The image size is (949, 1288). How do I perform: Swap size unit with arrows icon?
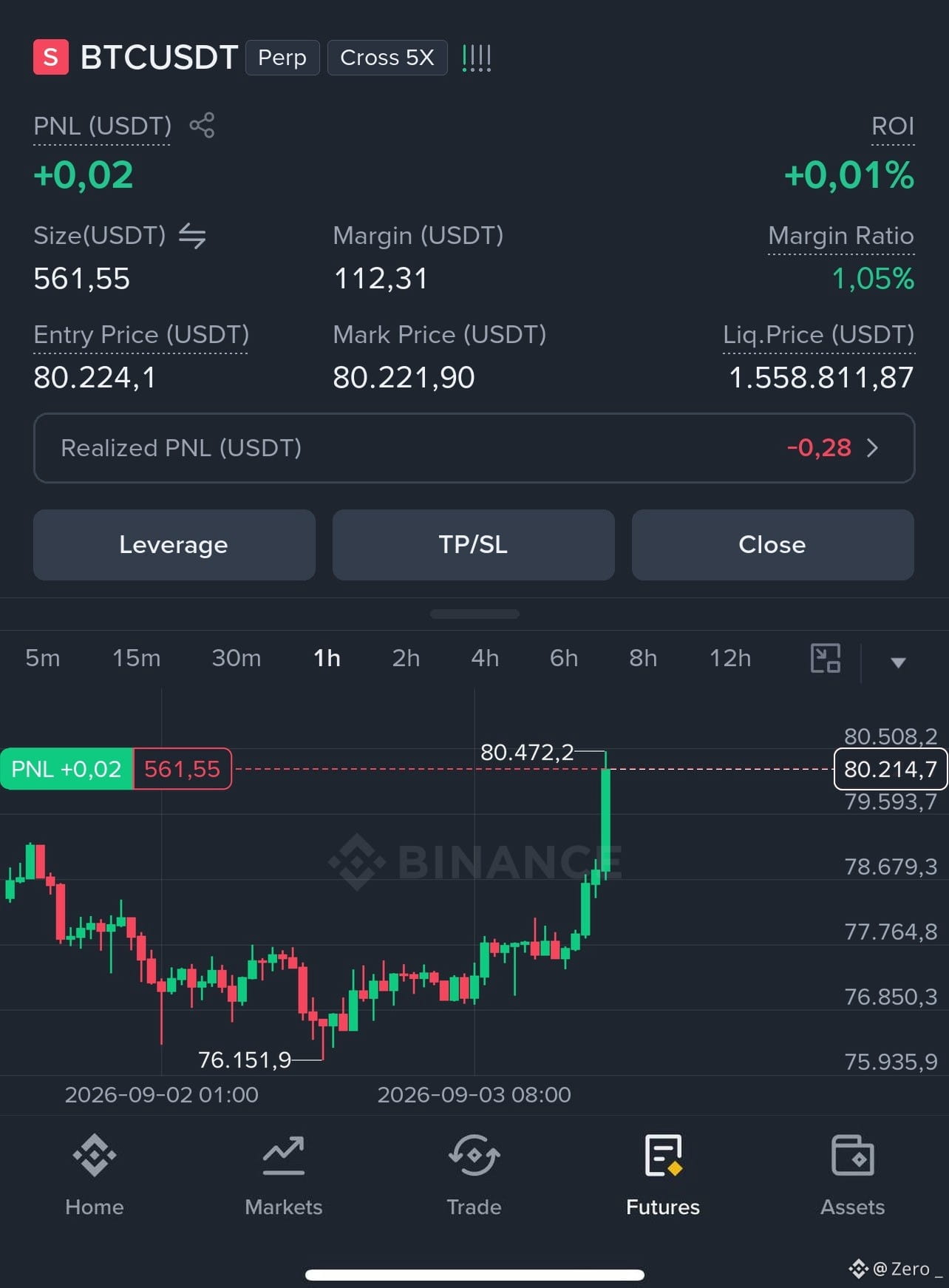[192, 236]
